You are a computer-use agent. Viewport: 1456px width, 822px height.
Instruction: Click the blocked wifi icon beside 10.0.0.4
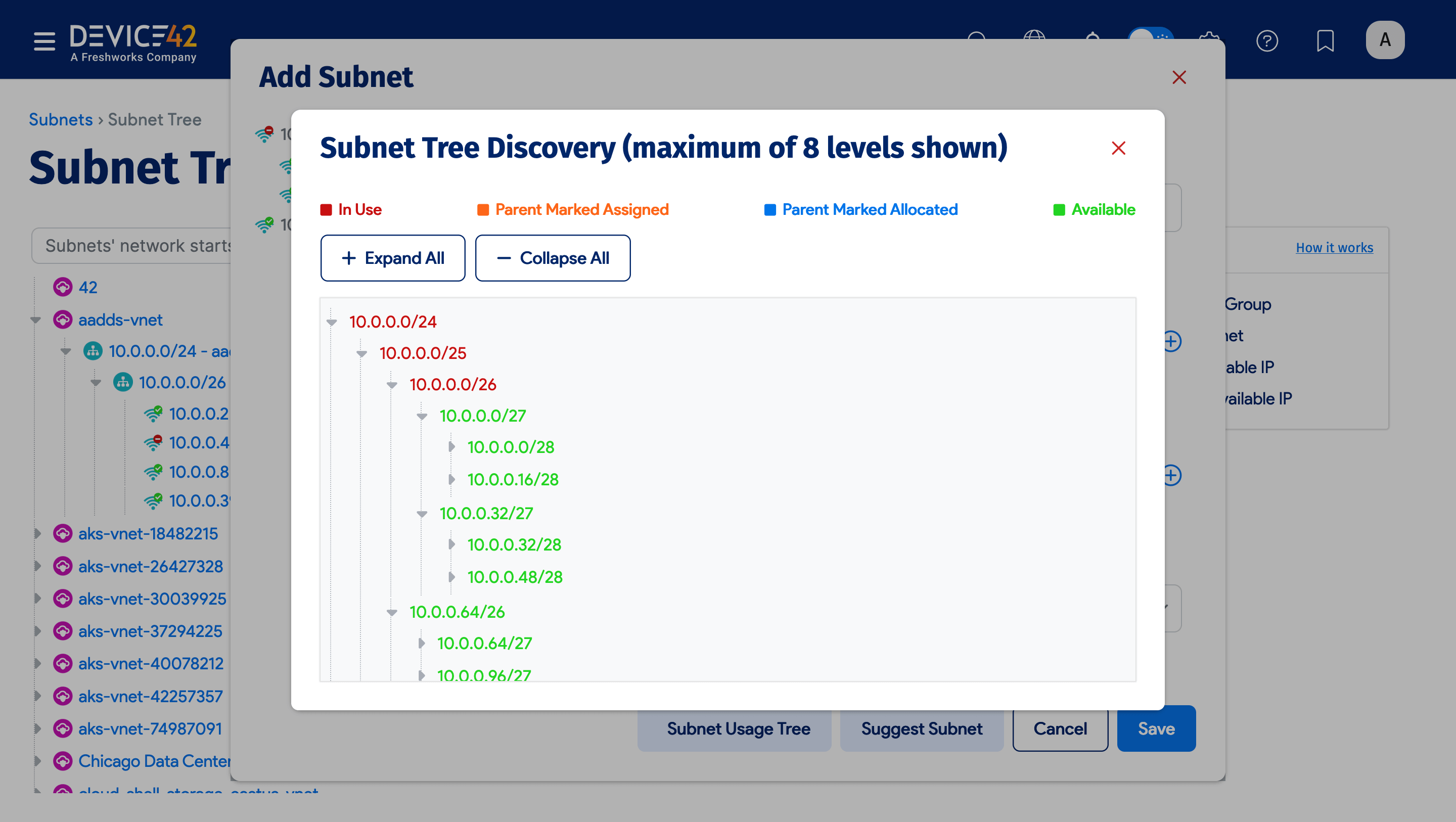153,442
